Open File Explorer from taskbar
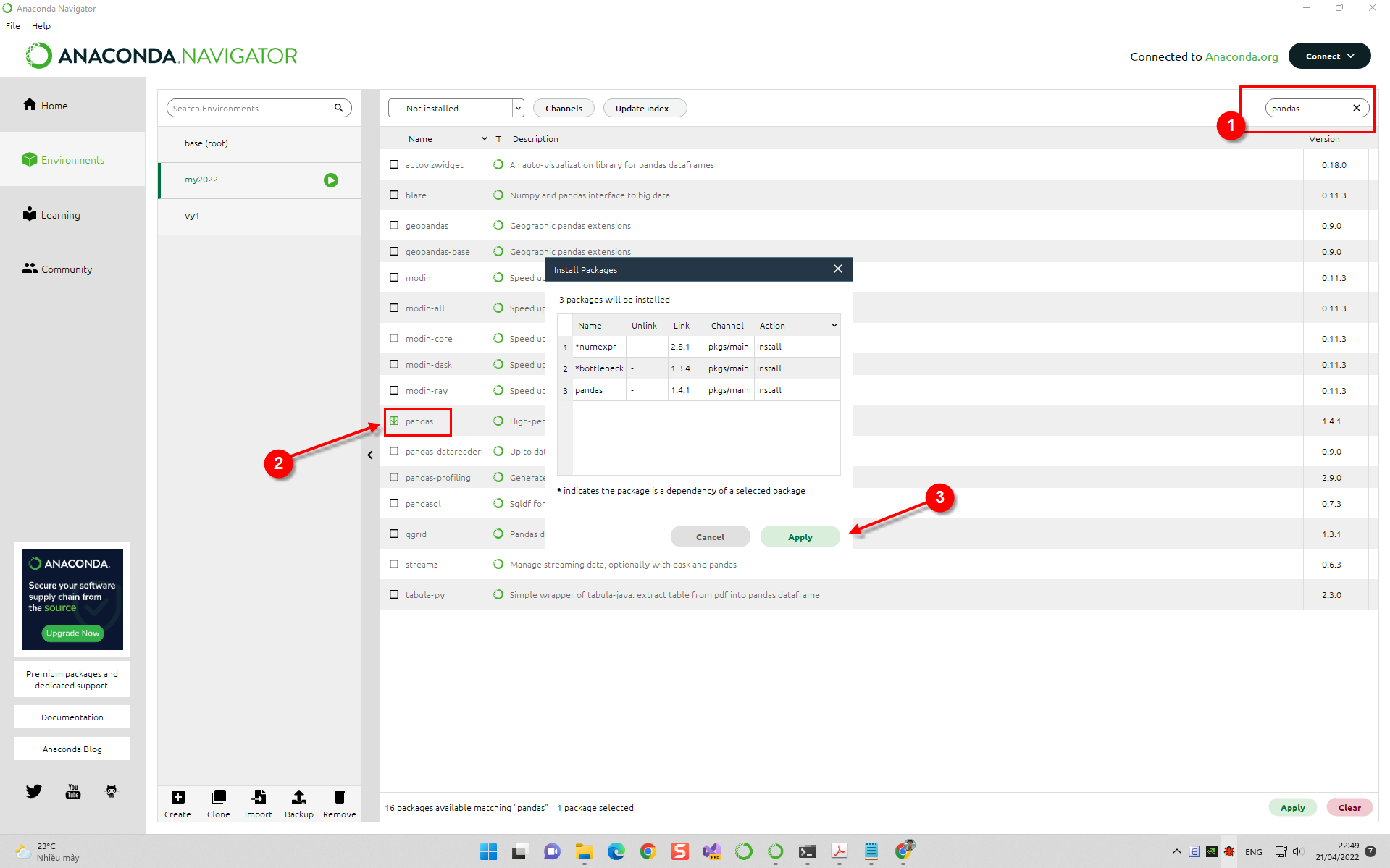The width and height of the screenshot is (1390, 868). (584, 851)
